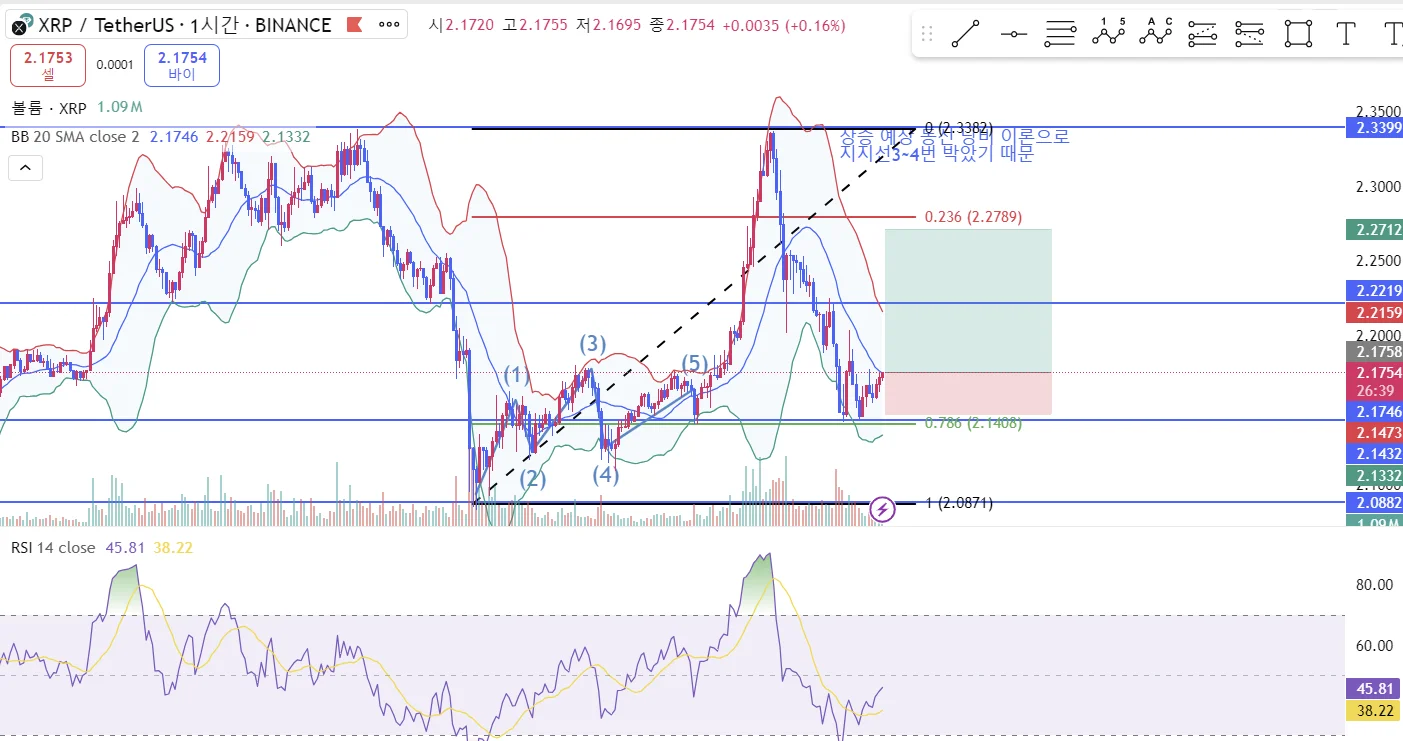This screenshot has width=1403, height=741.
Task: Choose the Rectangle shape tool
Action: point(1298,34)
